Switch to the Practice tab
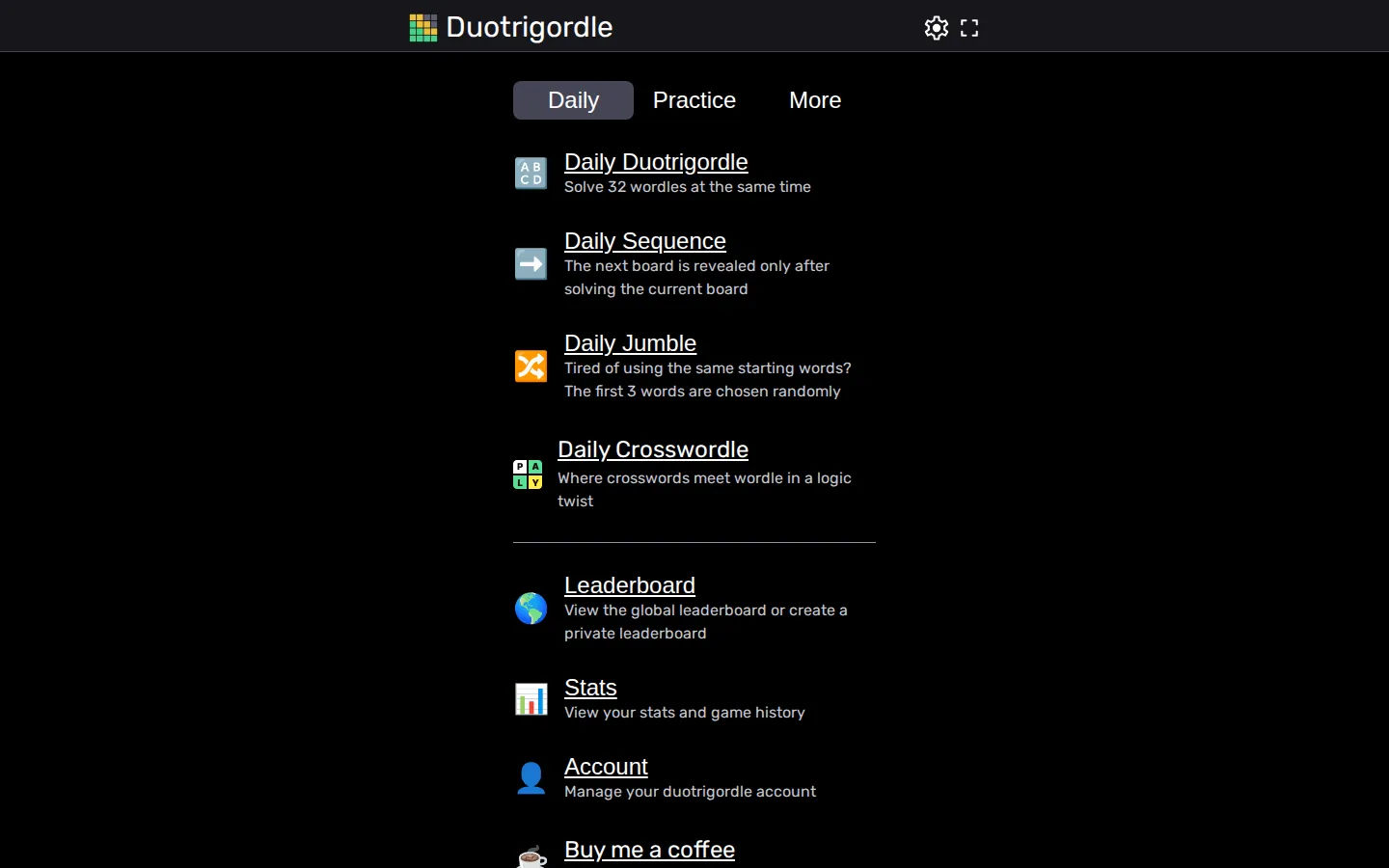1389x868 pixels. point(694,100)
